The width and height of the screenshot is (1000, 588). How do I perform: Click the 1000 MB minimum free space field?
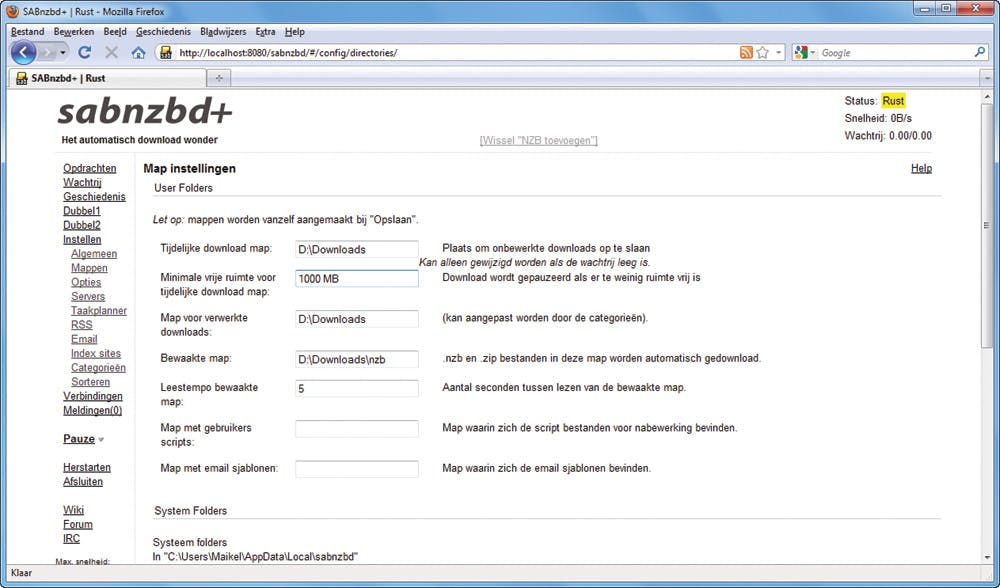tap(357, 279)
